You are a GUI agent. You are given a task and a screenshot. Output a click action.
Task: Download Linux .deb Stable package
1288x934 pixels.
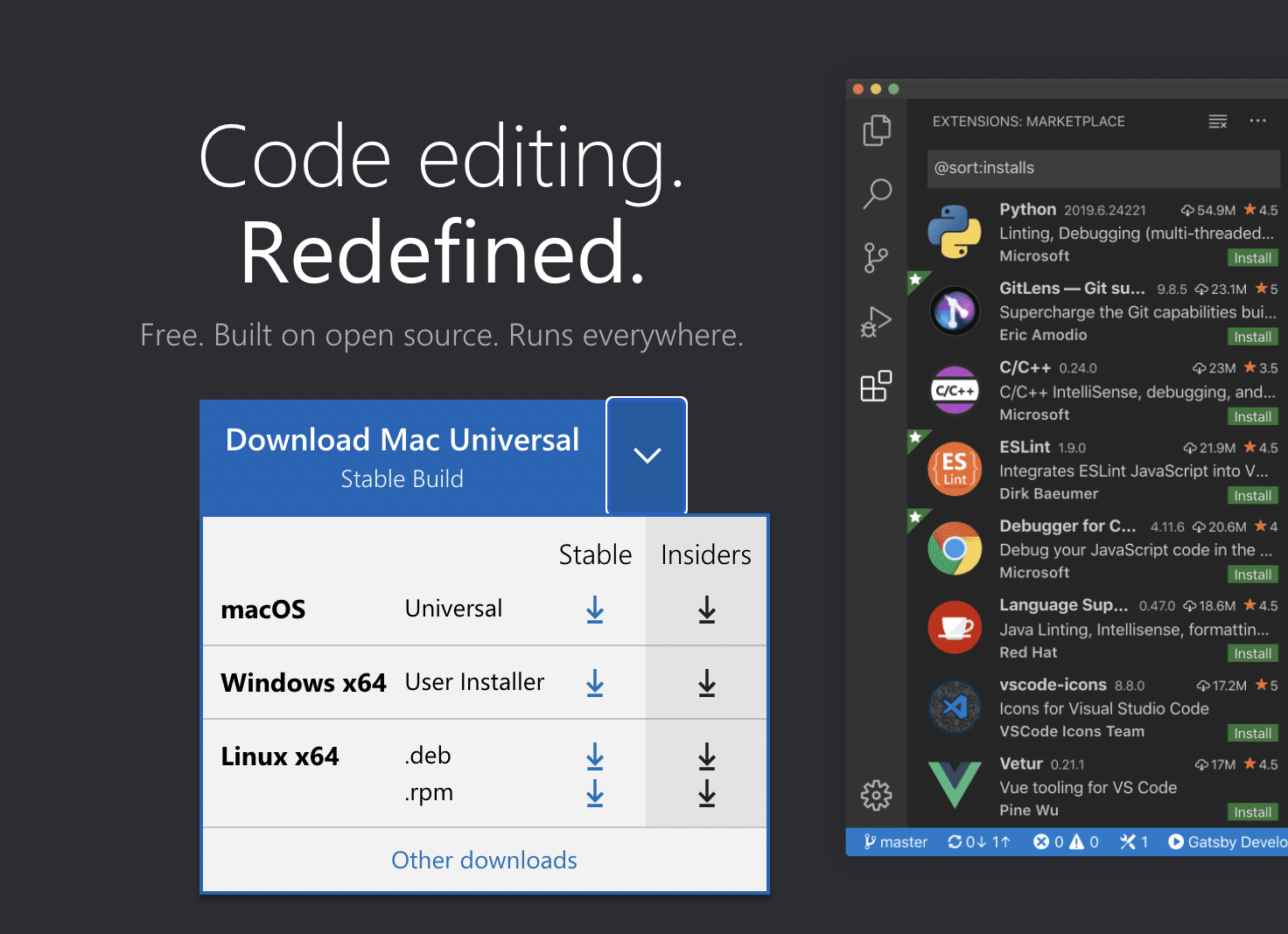pos(595,756)
